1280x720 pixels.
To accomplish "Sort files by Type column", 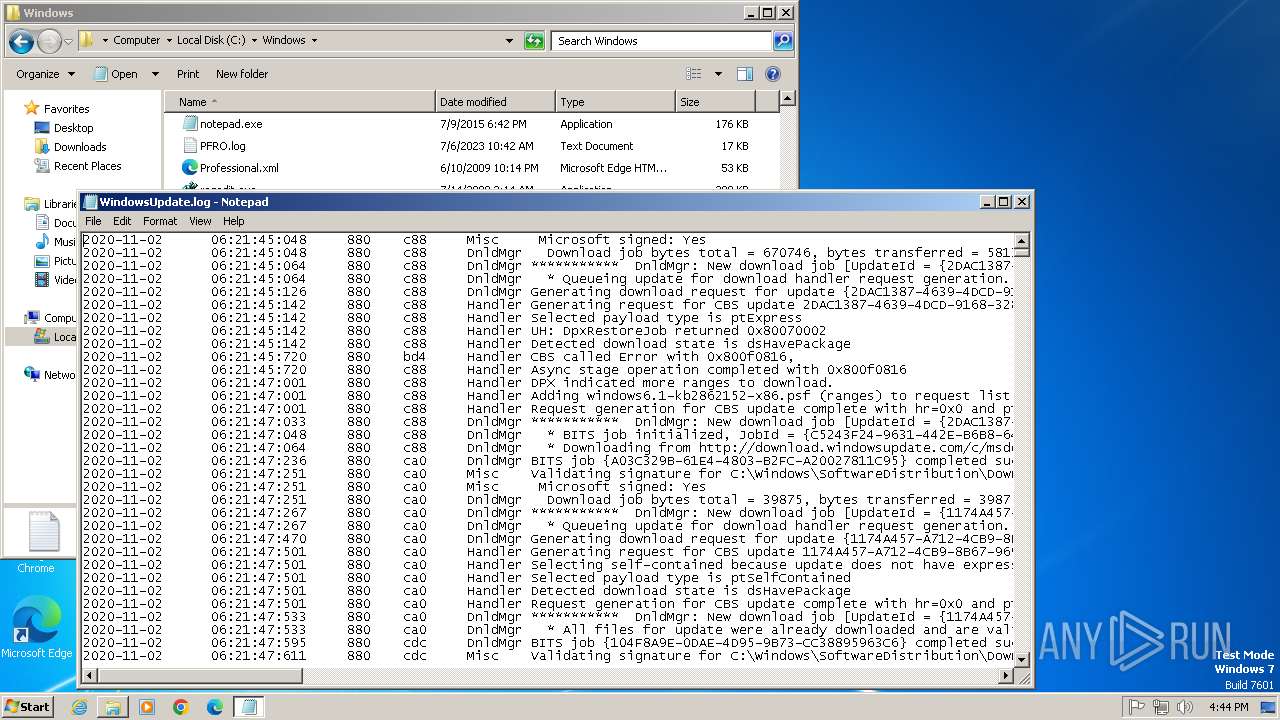I will pos(615,102).
